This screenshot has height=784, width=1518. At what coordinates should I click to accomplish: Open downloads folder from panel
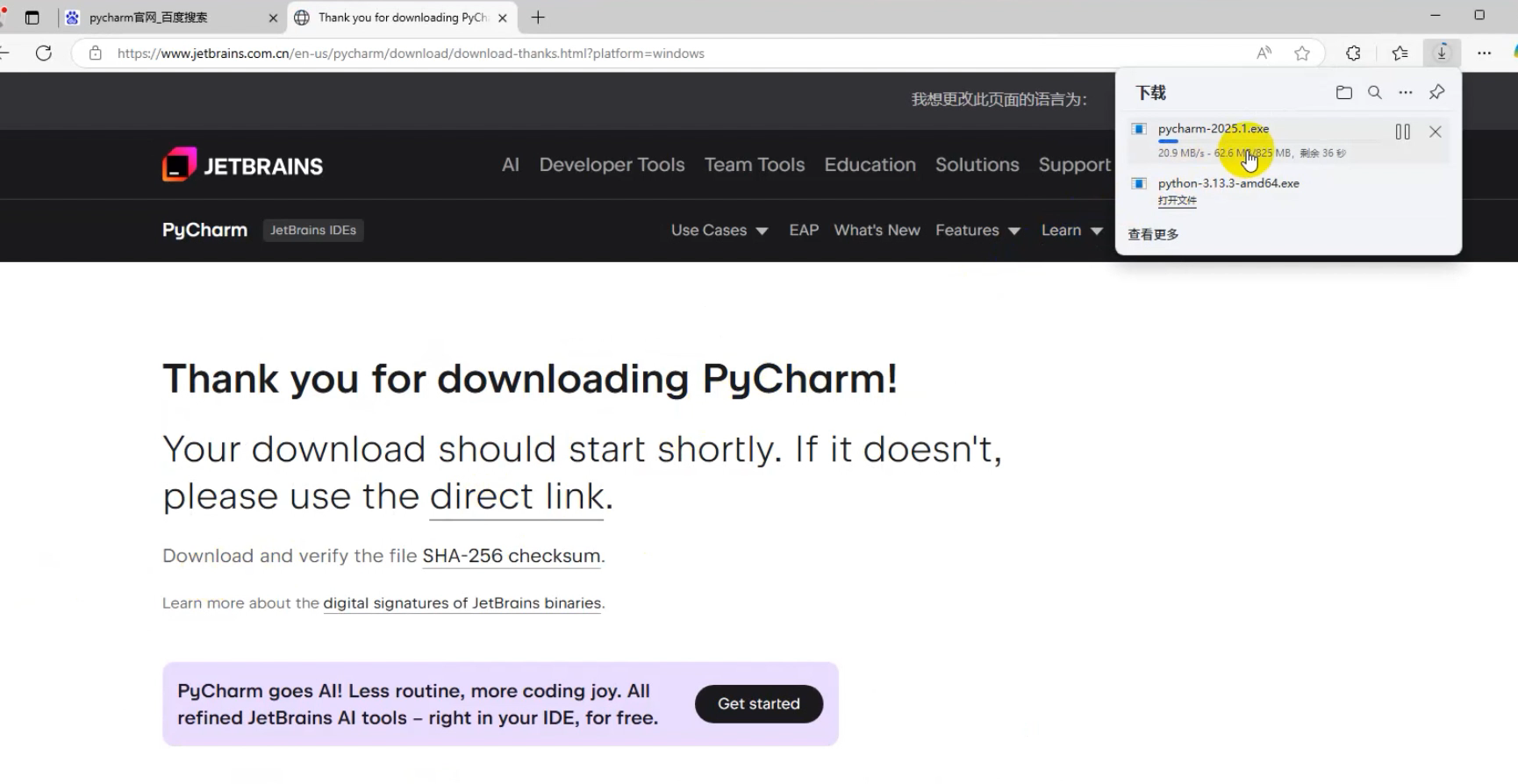click(x=1343, y=92)
